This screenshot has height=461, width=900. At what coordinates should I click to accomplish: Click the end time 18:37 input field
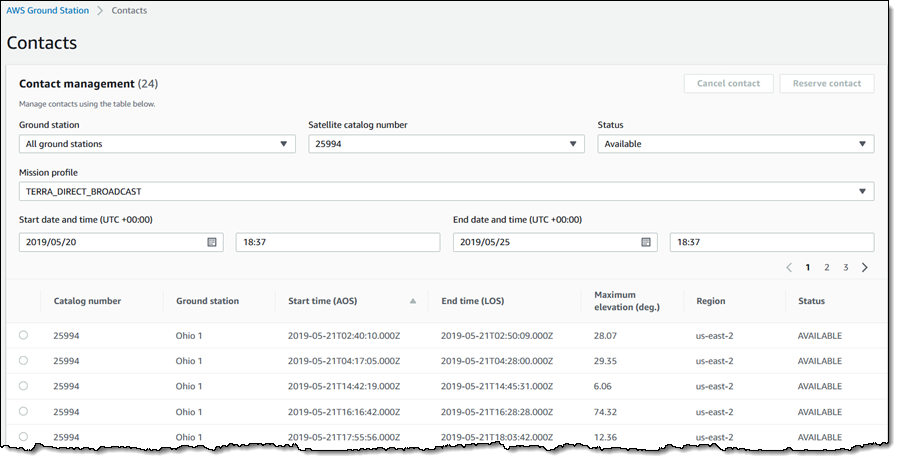coord(771,242)
